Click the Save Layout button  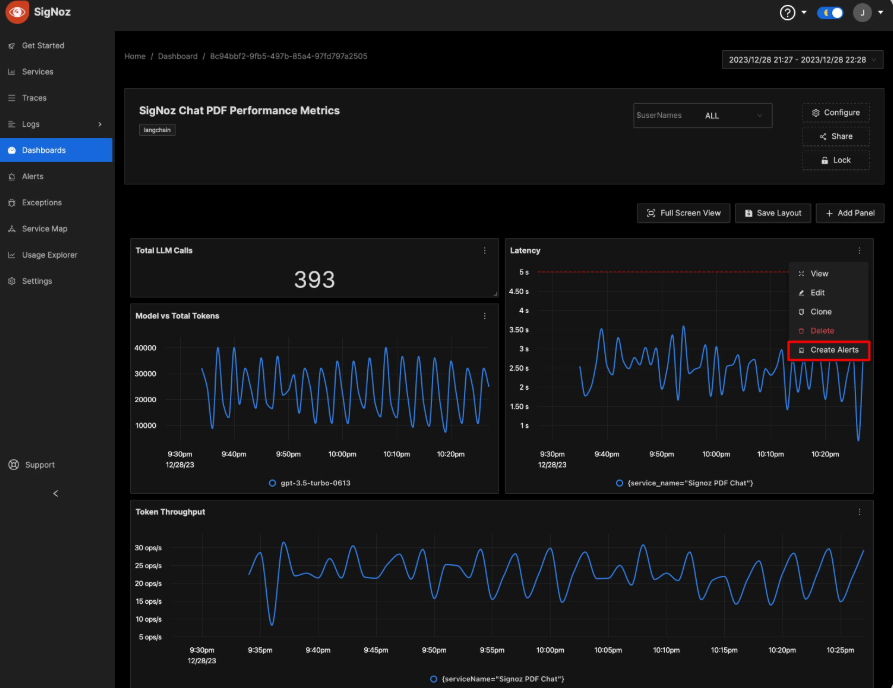pyautogui.click(x=773, y=213)
